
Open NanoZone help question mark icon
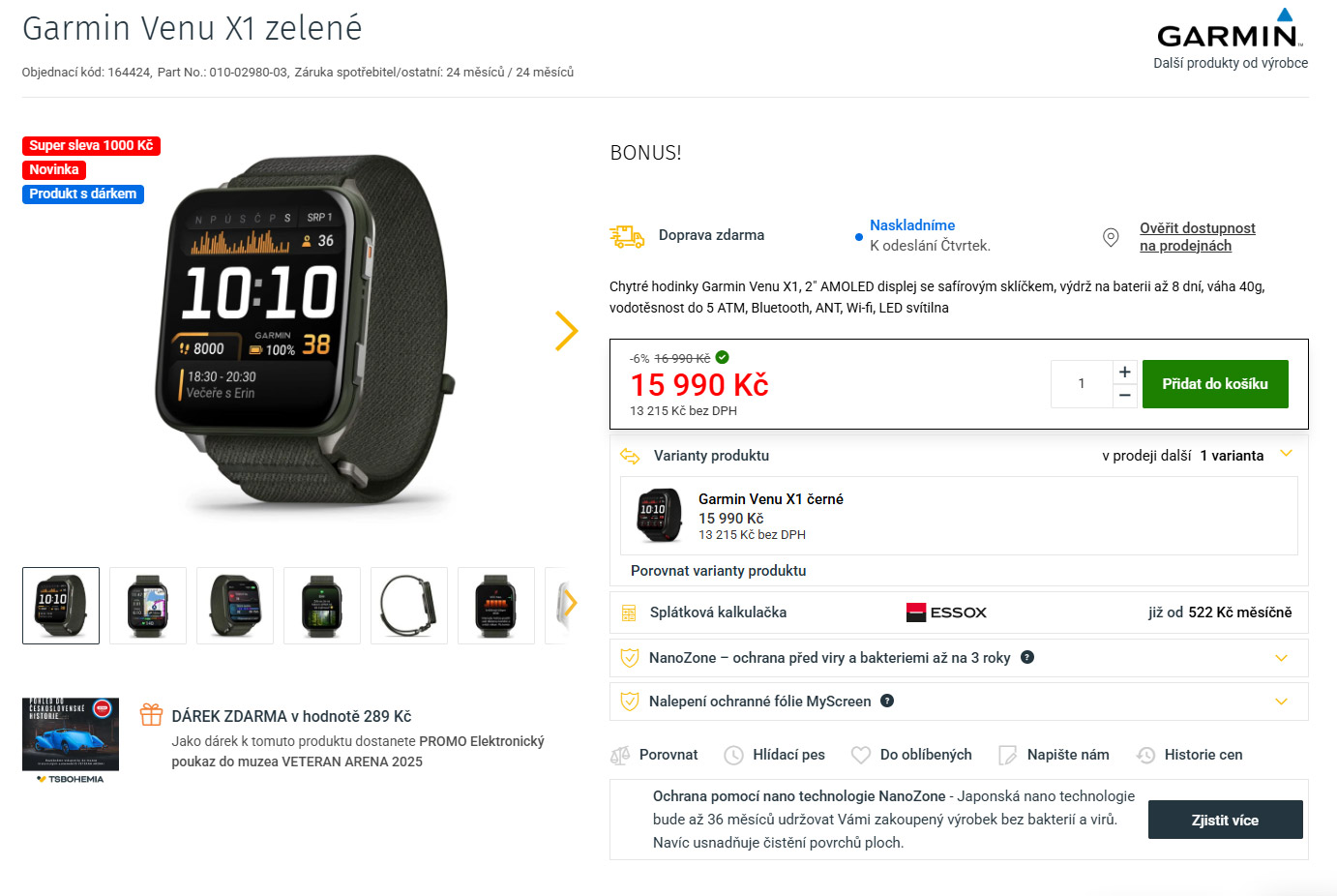point(1027,657)
